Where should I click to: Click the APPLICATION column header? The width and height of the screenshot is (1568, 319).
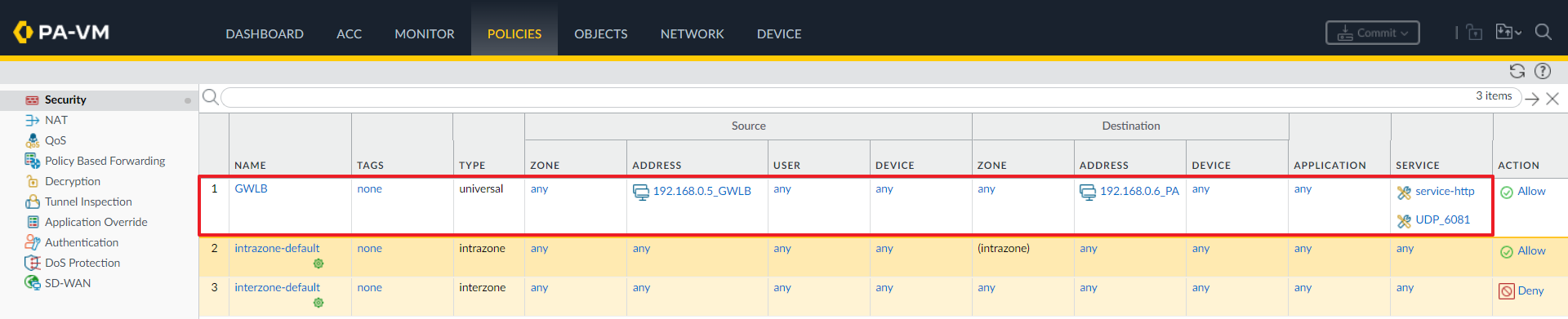pyautogui.click(x=1330, y=165)
